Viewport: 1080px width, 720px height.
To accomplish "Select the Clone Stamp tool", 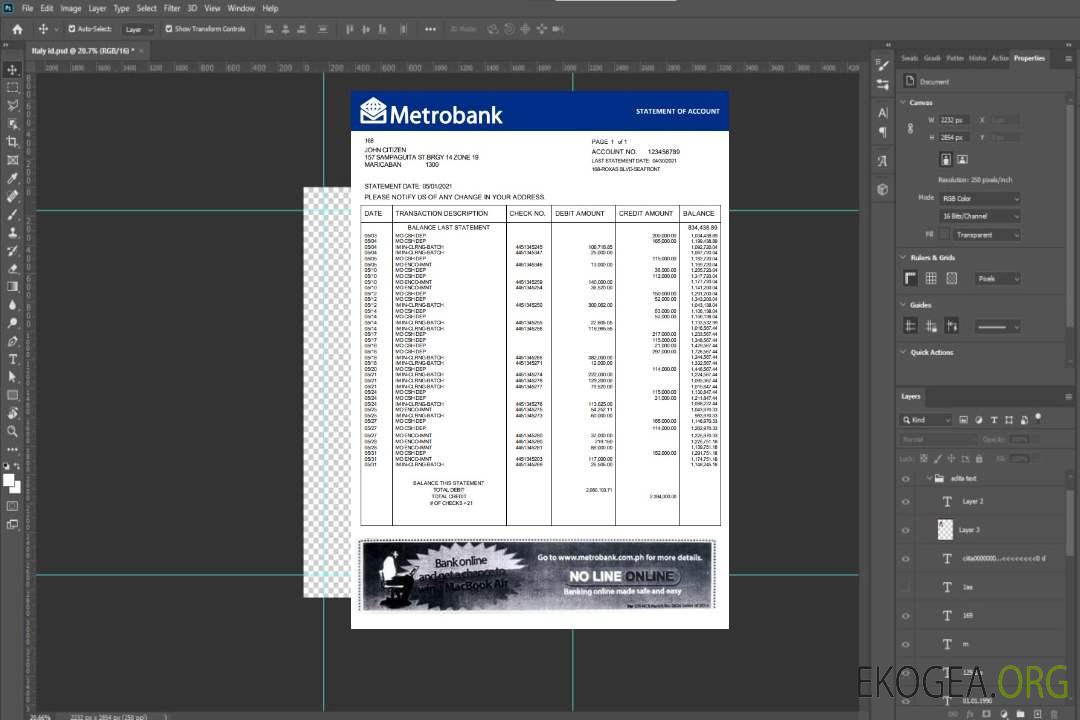I will tap(12, 232).
